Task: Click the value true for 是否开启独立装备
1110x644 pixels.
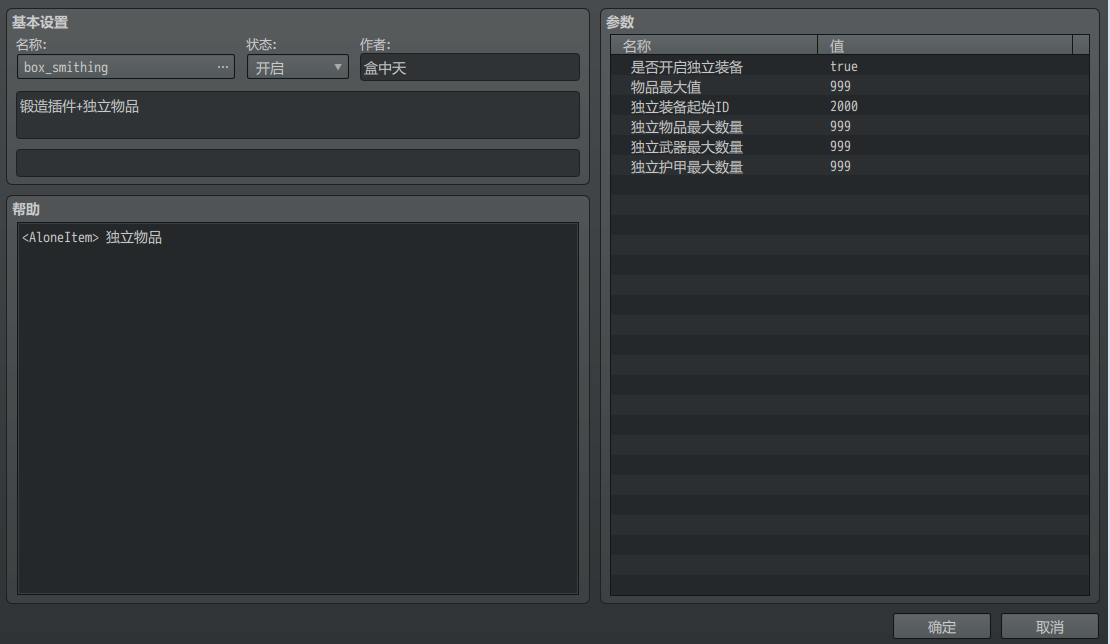Action: pyautogui.click(x=843, y=67)
